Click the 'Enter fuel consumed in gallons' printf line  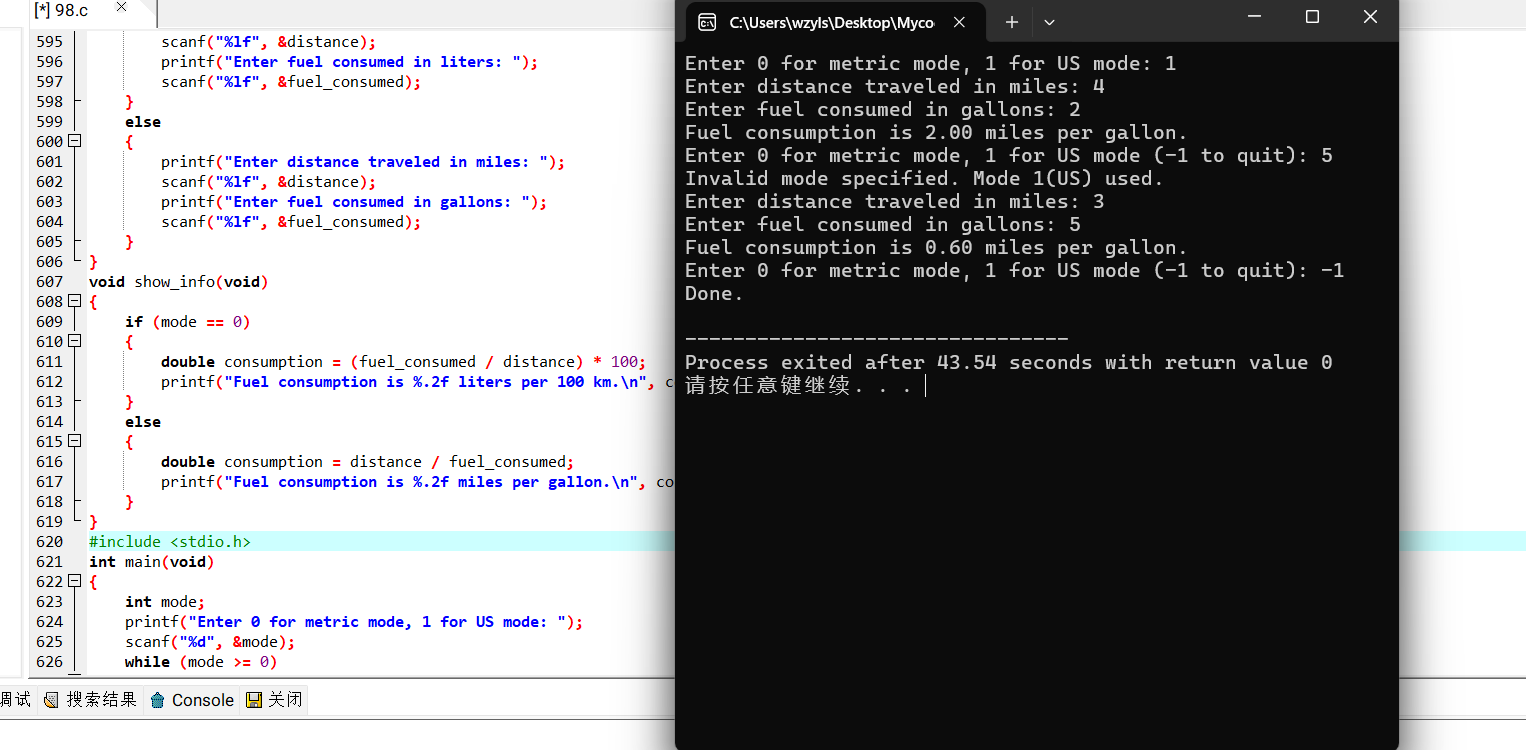[x=354, y=202]
